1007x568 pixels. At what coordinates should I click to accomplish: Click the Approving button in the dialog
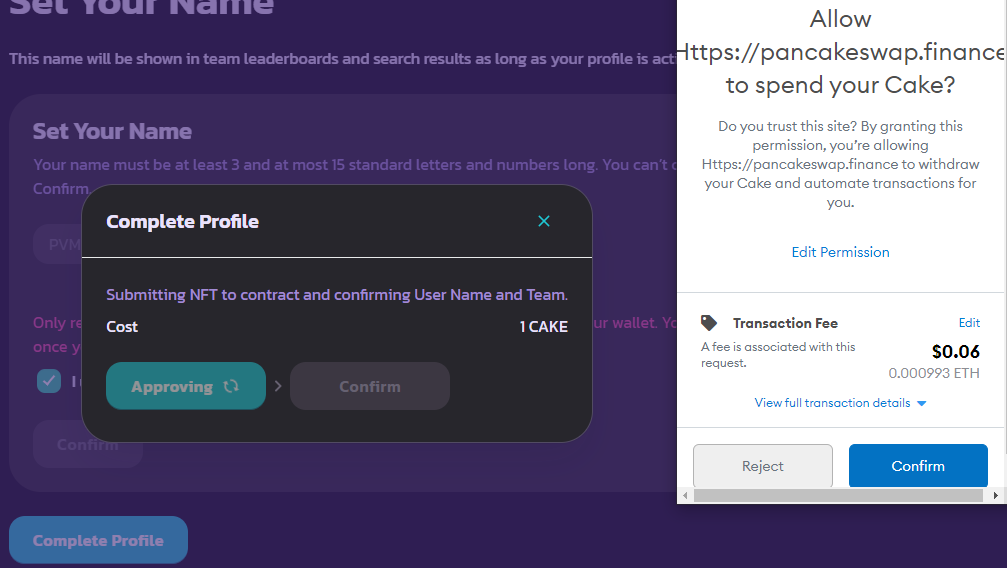click(x=186, y=386)
